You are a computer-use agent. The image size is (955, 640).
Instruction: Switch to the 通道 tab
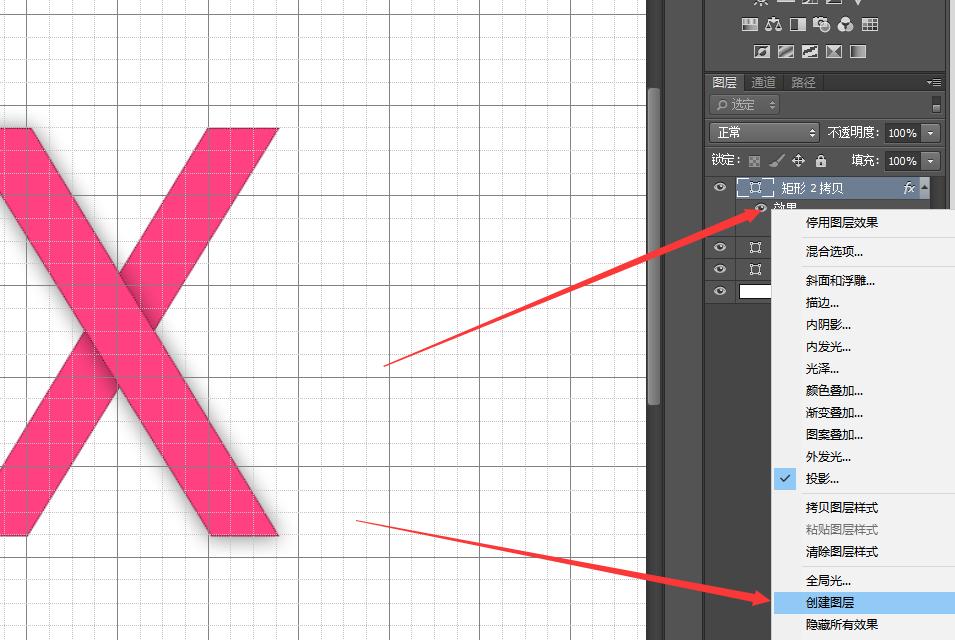[x=763, y=82]
